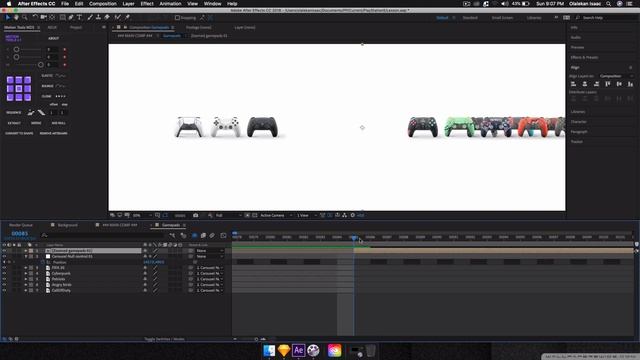Open the Composition menu
This screenshot has width=640, height=360.
coord(103,4)
